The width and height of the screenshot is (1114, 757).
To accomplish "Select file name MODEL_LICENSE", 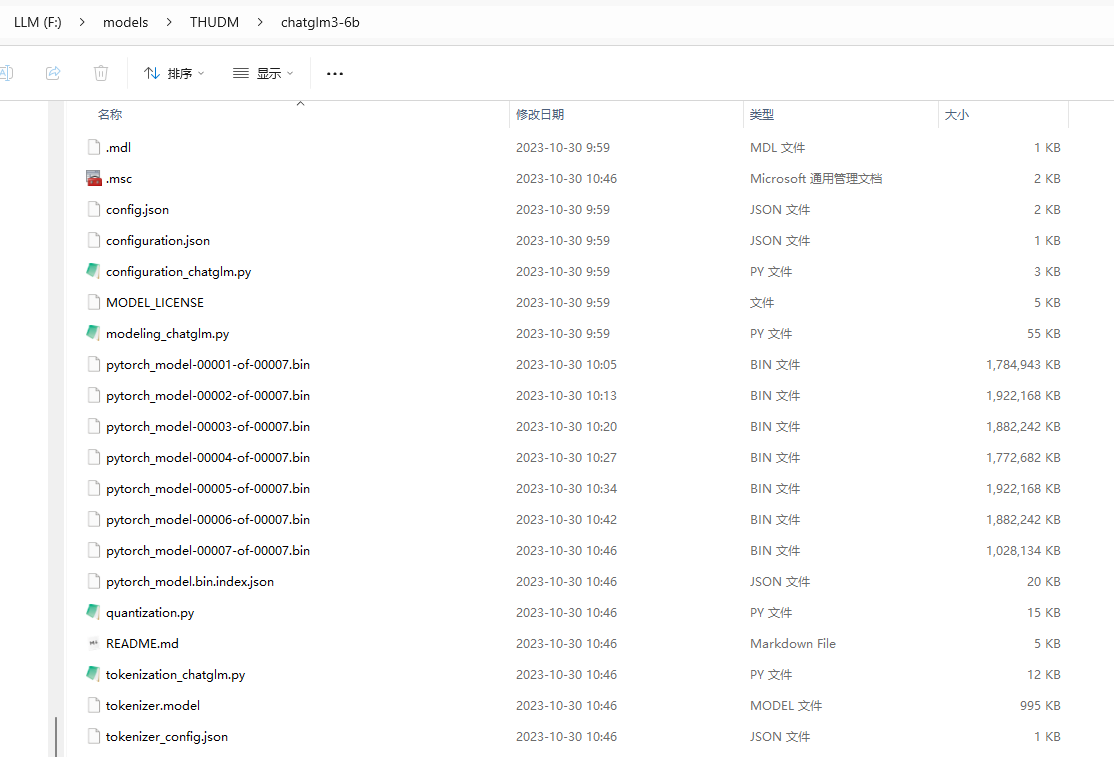I will click(x=155, y=303).
